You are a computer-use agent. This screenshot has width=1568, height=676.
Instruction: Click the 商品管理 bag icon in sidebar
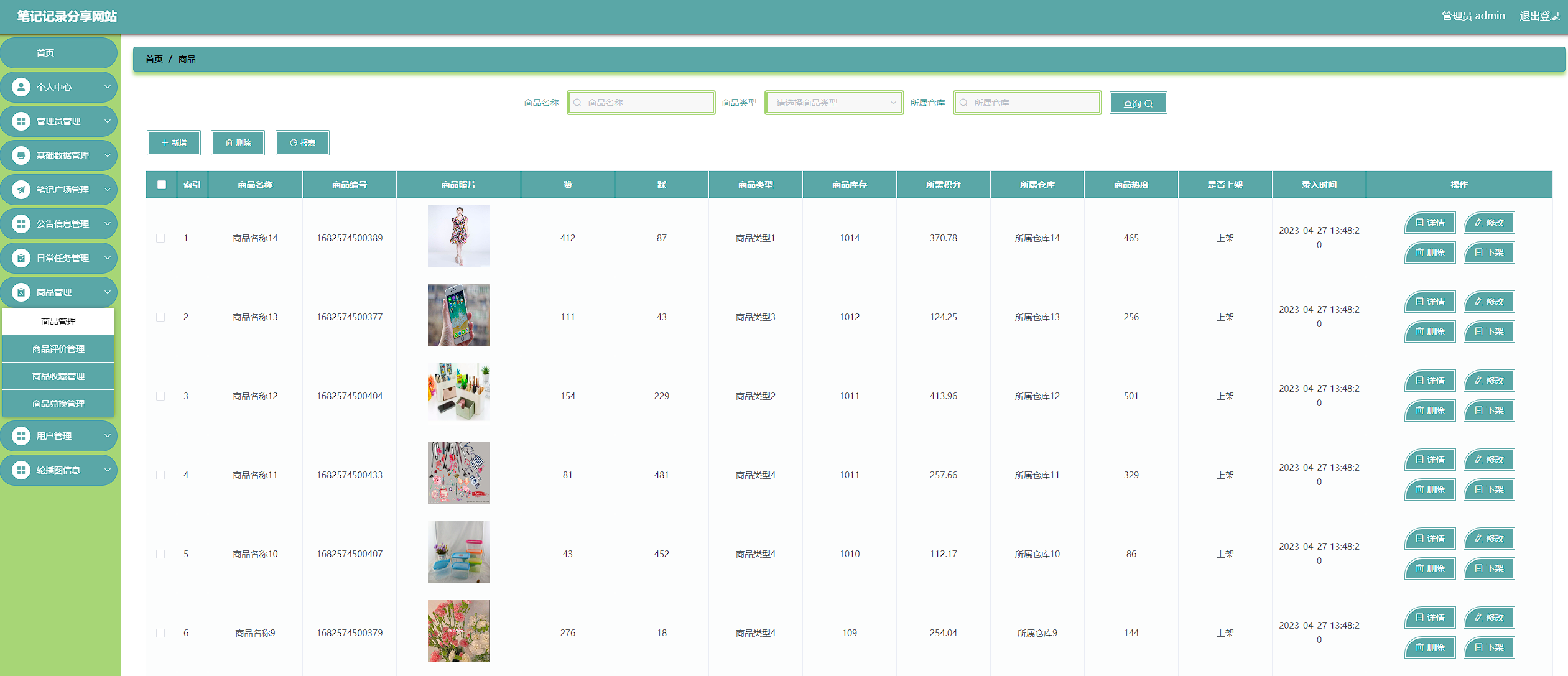coord(21,292)
